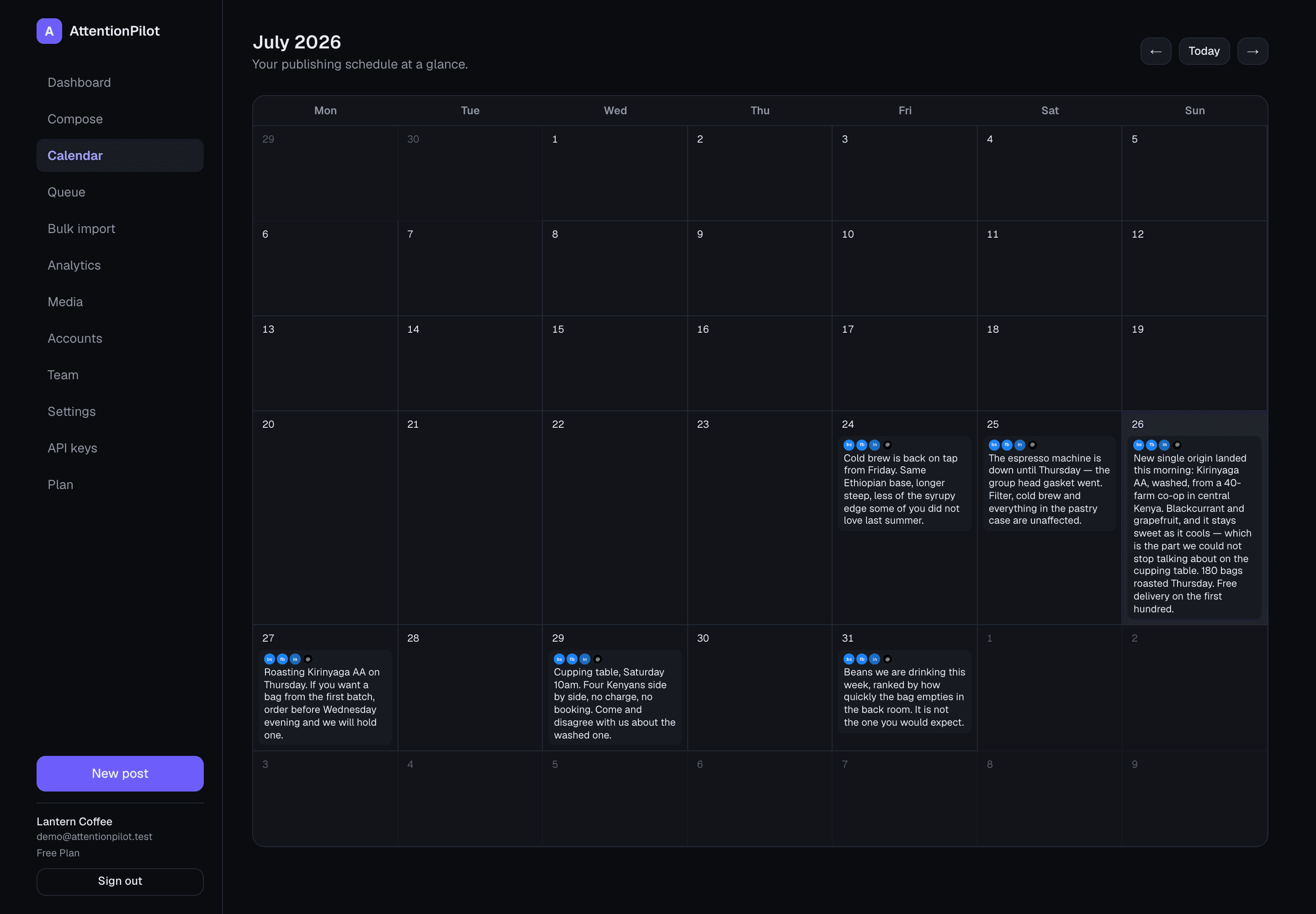Click the LinkedIn badge on the Beans we are drinking post
This screenshot has height=914, width=1316.
875,659
